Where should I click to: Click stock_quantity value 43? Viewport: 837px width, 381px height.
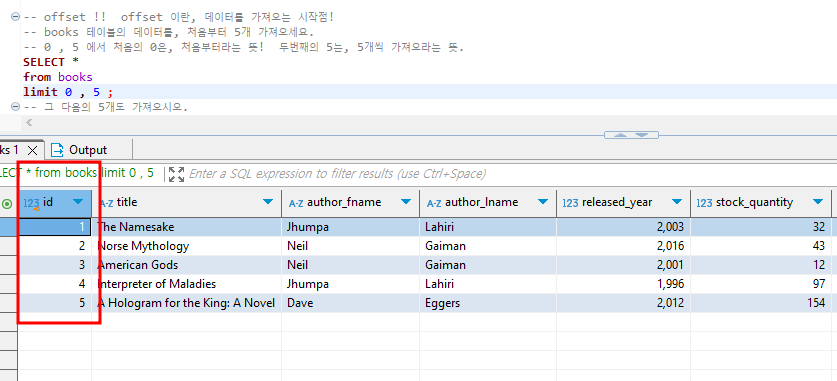tap(761, 246)
